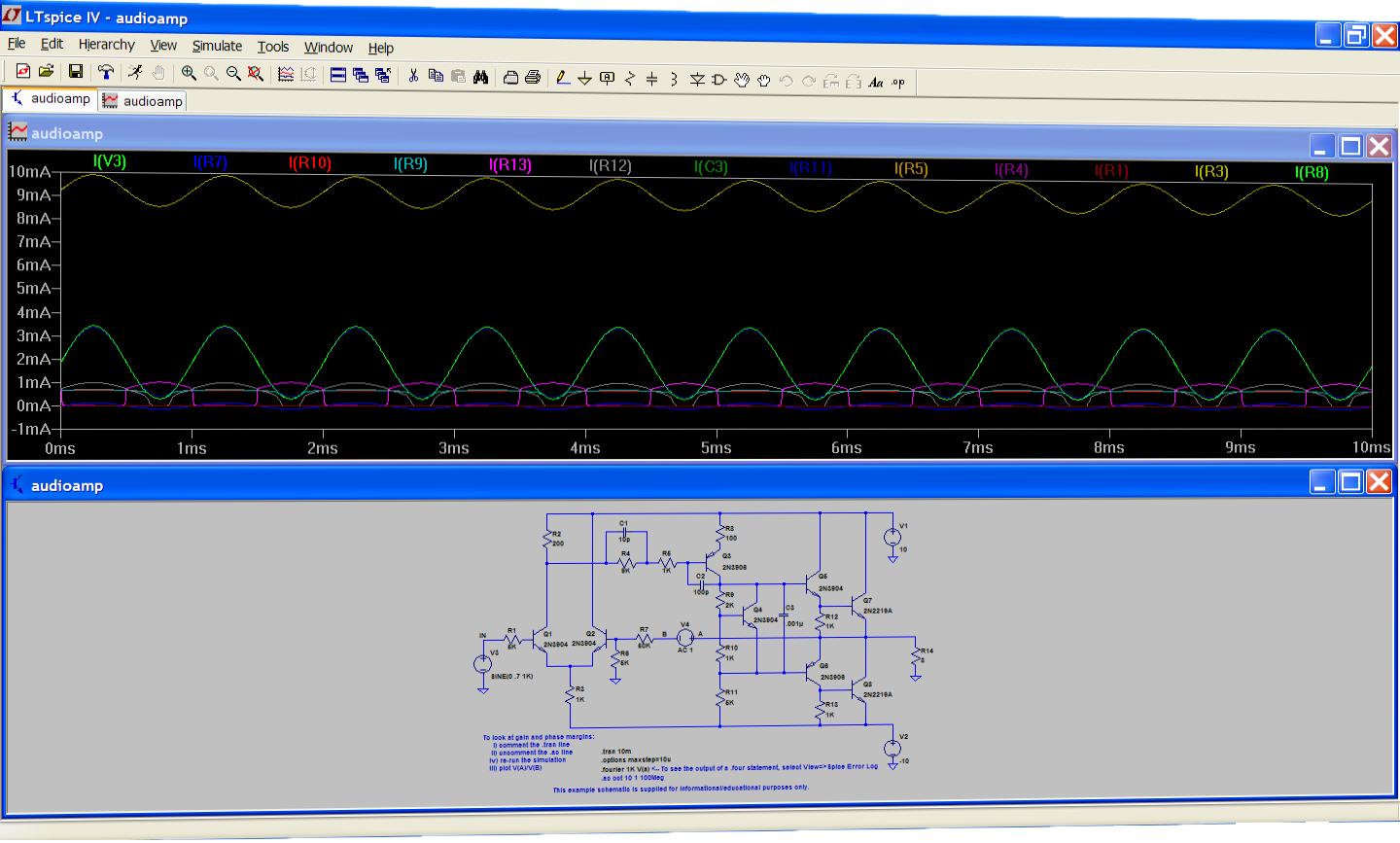Click the 10mA vertical axis label
The width and height of the screenshot is (1400, 843).
coord(30,172)
